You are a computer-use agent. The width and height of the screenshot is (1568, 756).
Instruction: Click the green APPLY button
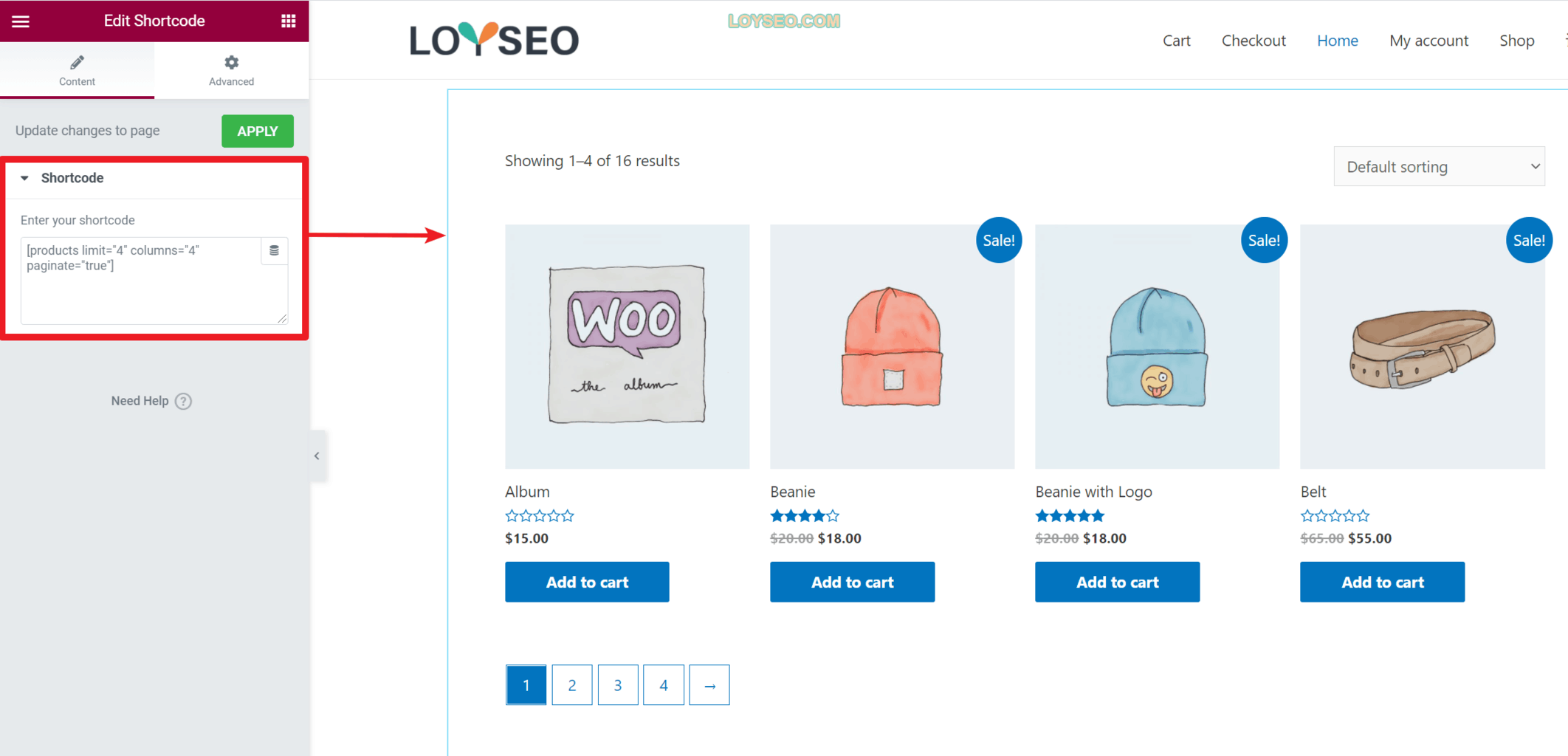pos(258,131)
